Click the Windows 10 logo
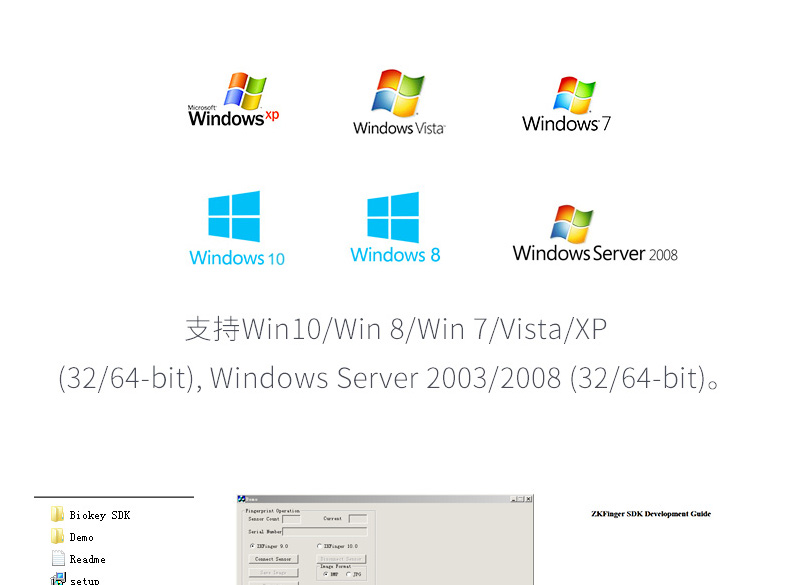The image size is (795, 585). coord(237,229)
